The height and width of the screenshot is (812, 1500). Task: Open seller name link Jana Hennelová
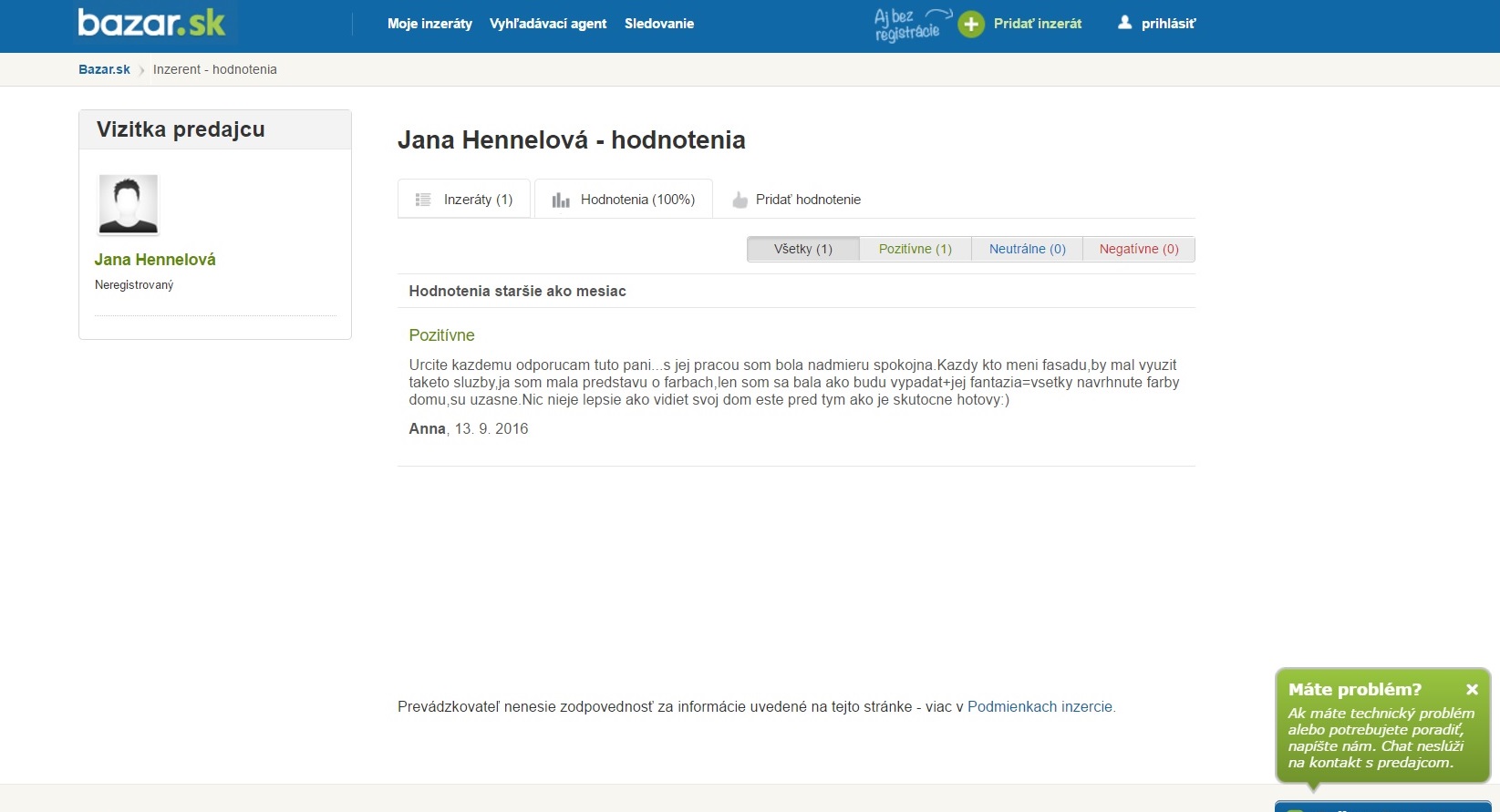tap(155, 260)
